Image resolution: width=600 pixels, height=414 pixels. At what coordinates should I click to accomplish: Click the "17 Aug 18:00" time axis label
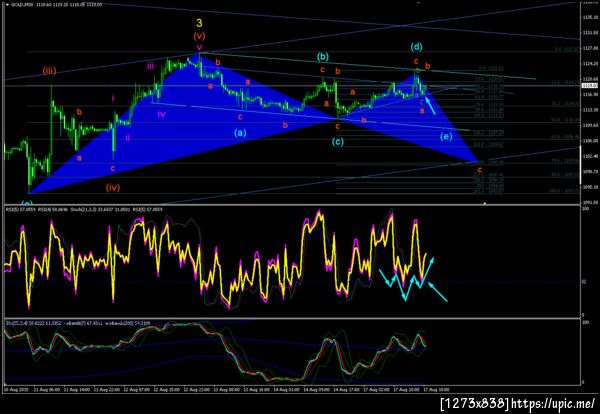point(436,390)
